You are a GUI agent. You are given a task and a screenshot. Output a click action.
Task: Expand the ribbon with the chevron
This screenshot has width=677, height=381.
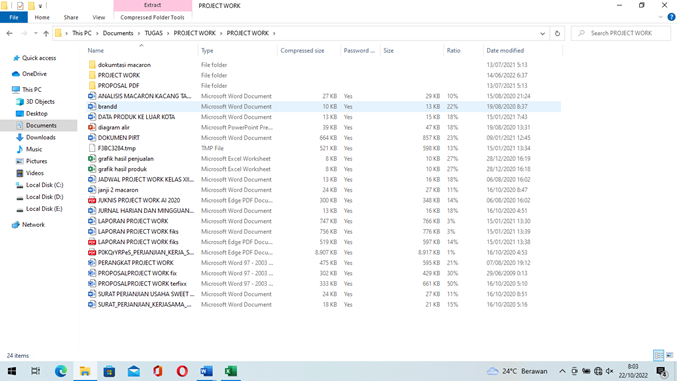click(660, 17)
